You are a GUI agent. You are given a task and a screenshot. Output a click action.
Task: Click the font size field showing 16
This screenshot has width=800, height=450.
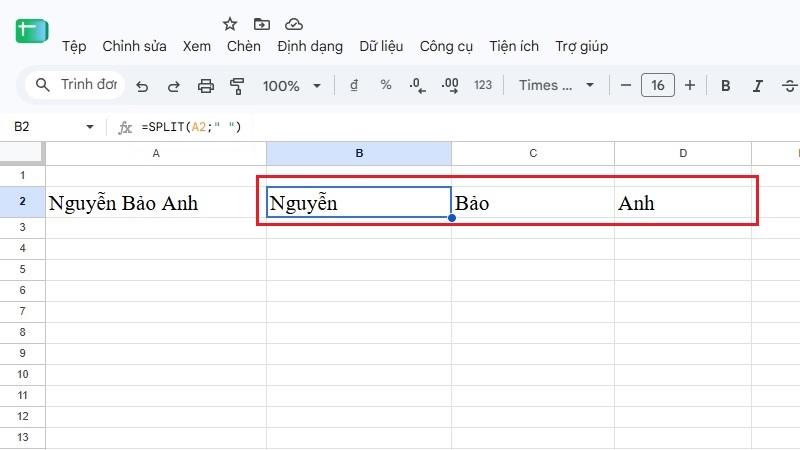[658, 85]
